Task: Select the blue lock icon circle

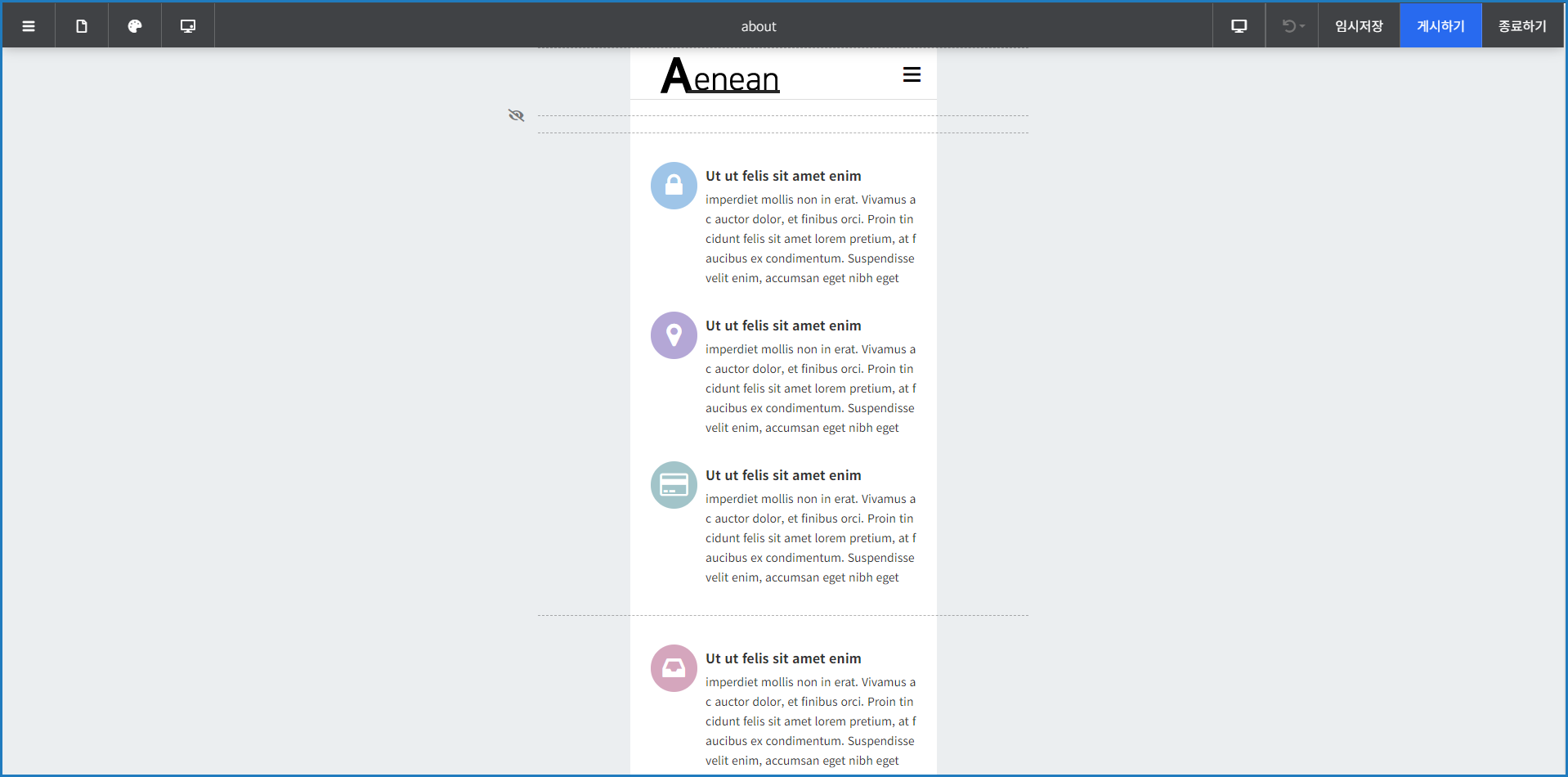Action: click(674, 186)
